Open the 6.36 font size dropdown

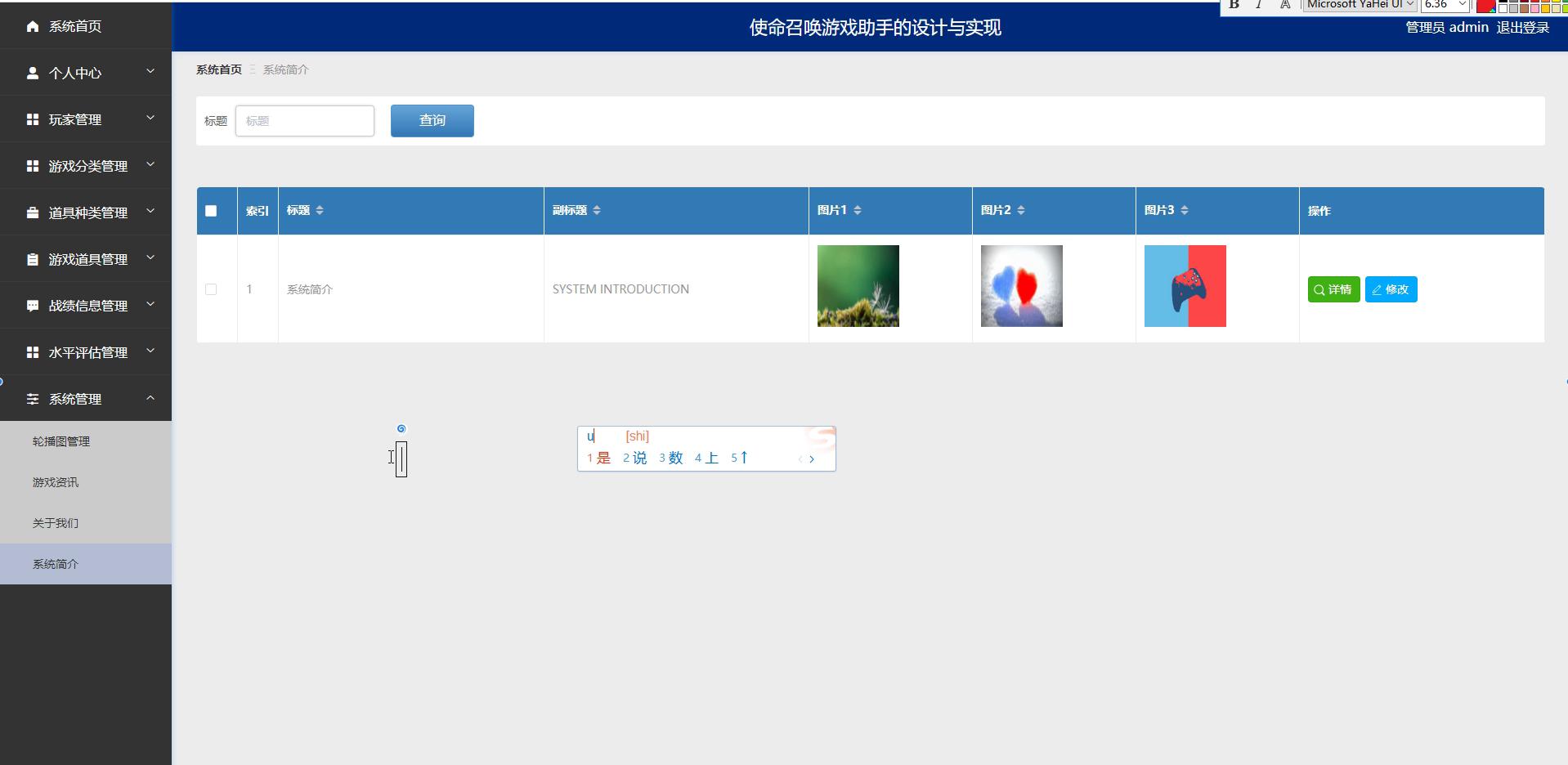click(x=1445, y=5)
